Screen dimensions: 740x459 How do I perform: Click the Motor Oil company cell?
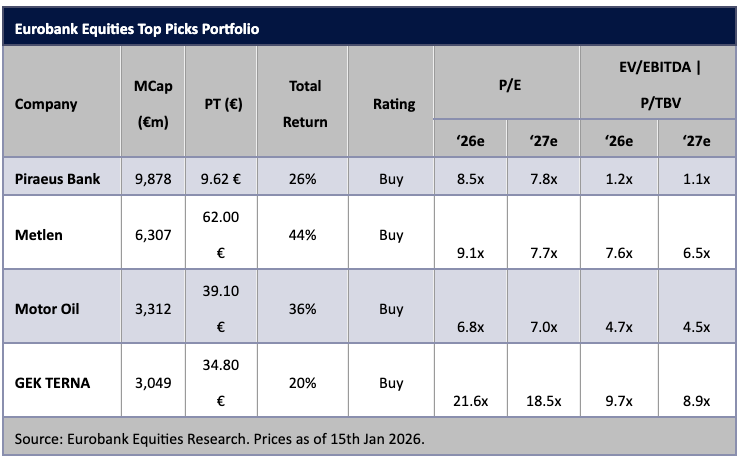click(x=47, y=308)
